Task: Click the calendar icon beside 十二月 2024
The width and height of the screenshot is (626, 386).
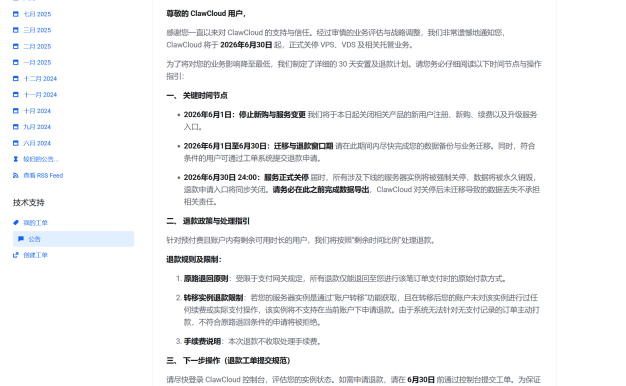Action: (x=16, y=79)
